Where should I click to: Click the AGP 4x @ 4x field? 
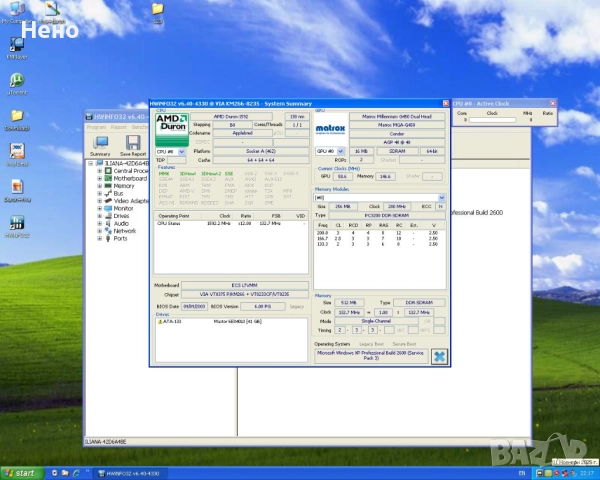coord(397,142)
